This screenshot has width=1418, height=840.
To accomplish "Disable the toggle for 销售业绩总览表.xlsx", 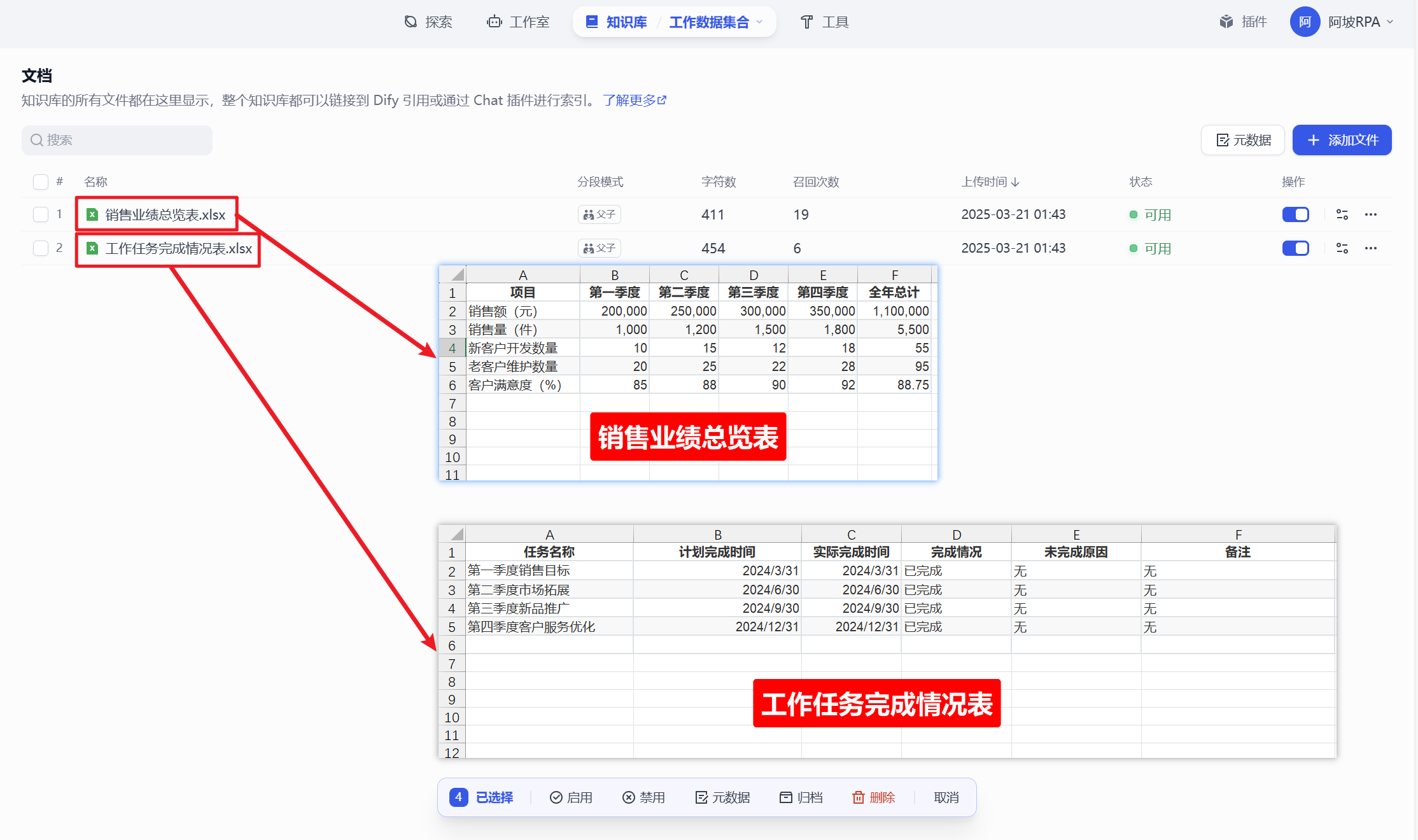I will [x=1295, y=214].
